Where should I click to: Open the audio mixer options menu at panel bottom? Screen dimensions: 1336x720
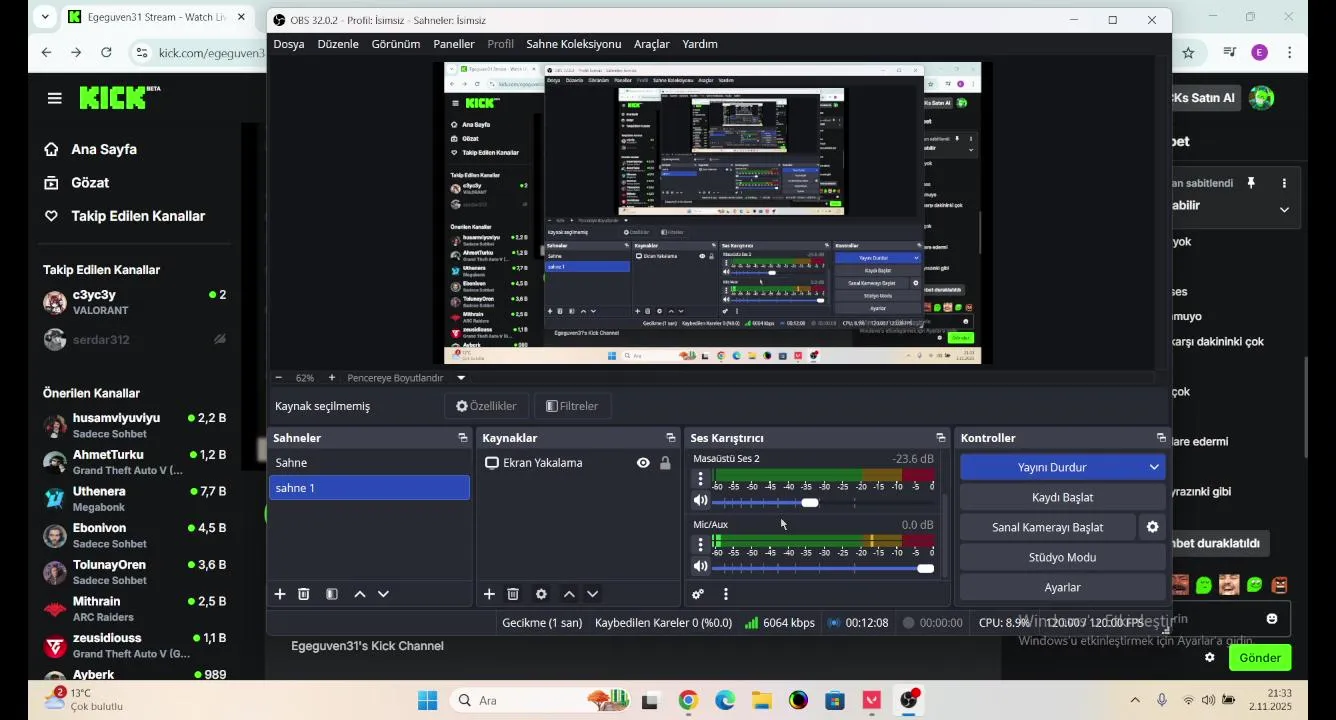726,594
